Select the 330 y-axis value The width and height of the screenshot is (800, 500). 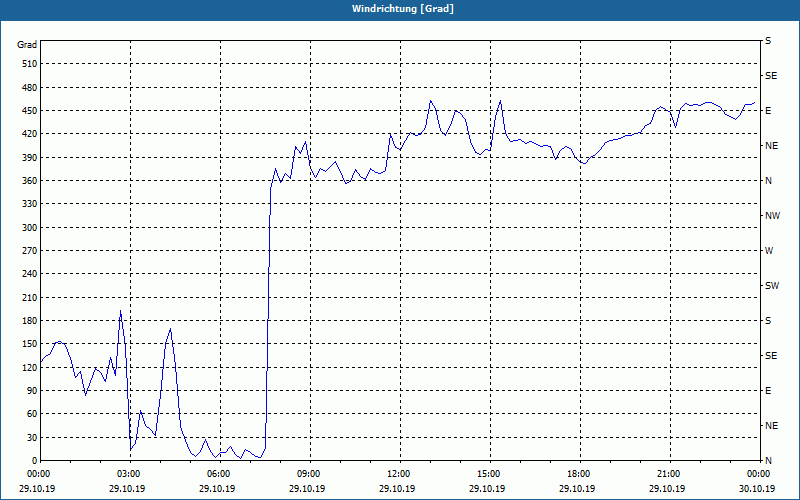[30, 204]
